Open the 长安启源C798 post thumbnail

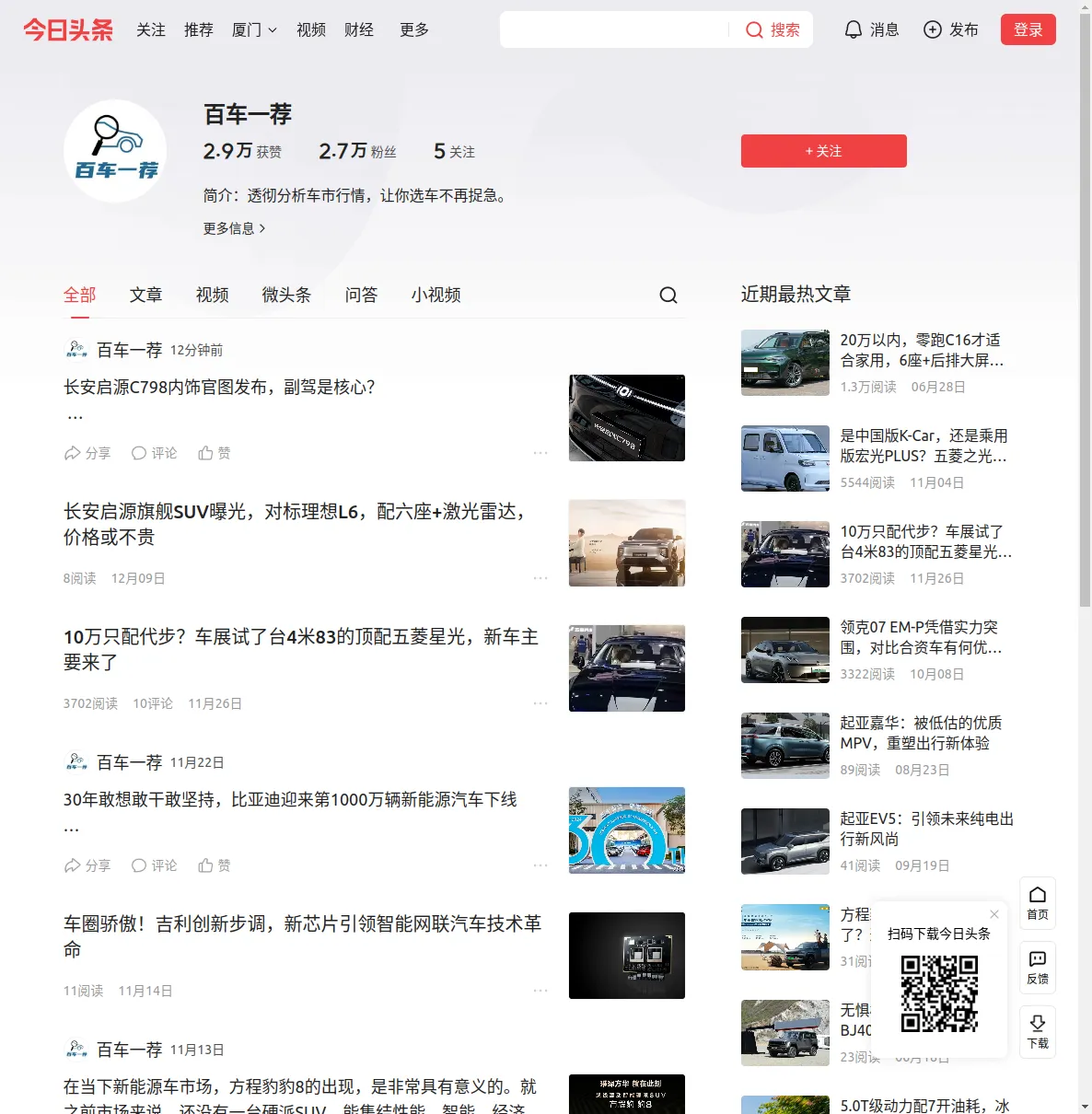627,418
